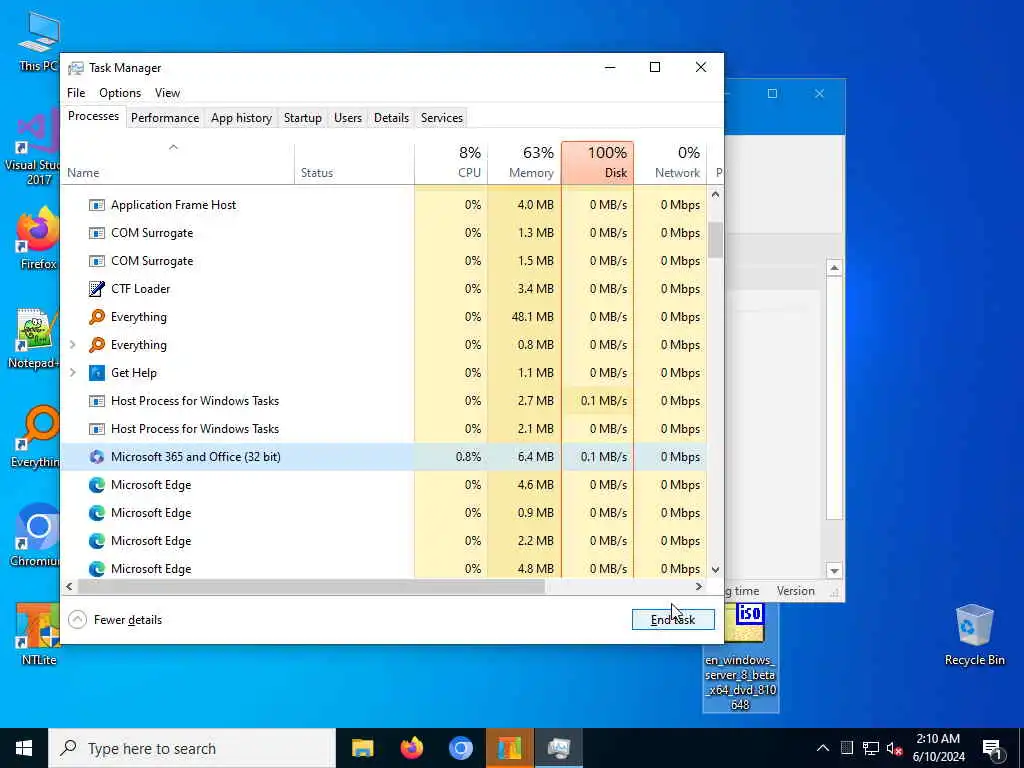The height and width of the screenshot is (768, 1024).
Task: Select the CTF Loader process row
Action: (383, 289)
